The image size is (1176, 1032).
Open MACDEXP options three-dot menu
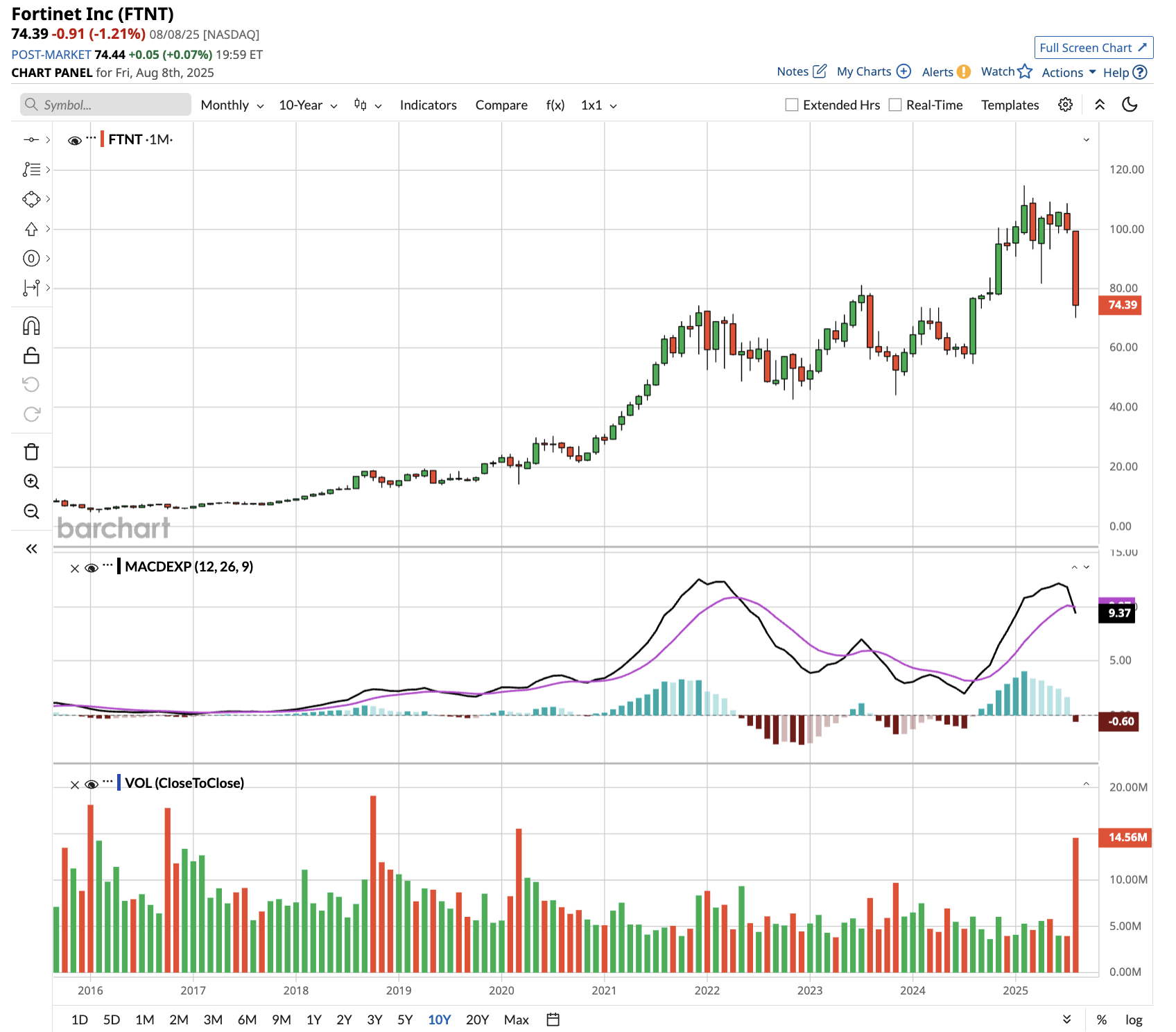pyautogui.click(x=107, y=565)
